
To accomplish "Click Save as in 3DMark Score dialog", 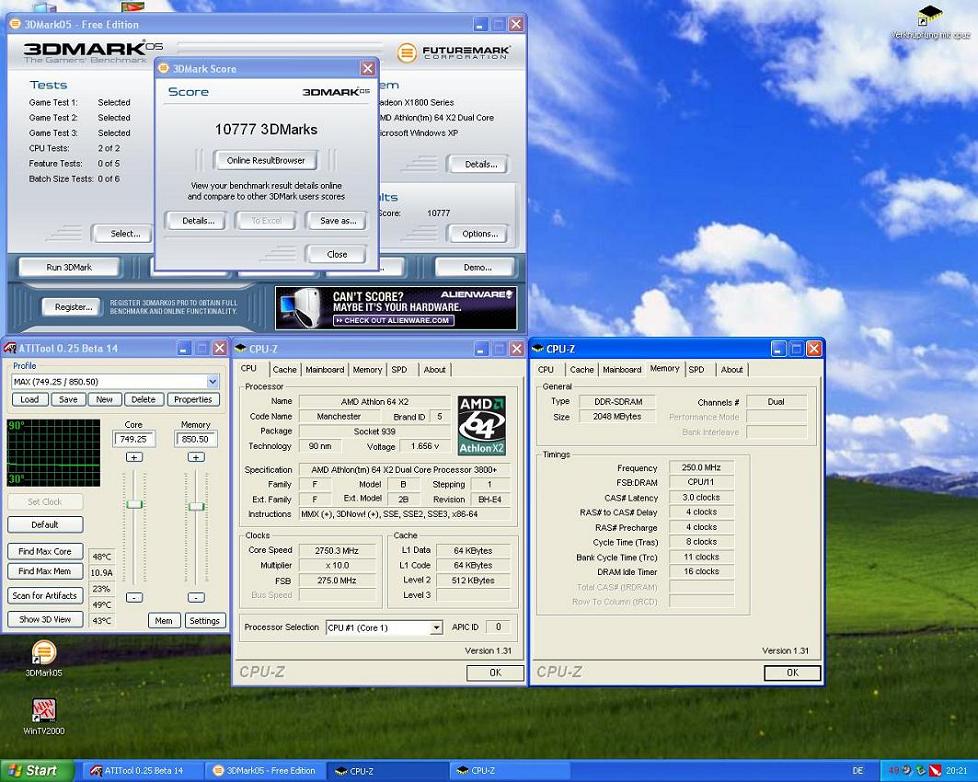I will 337,221.
